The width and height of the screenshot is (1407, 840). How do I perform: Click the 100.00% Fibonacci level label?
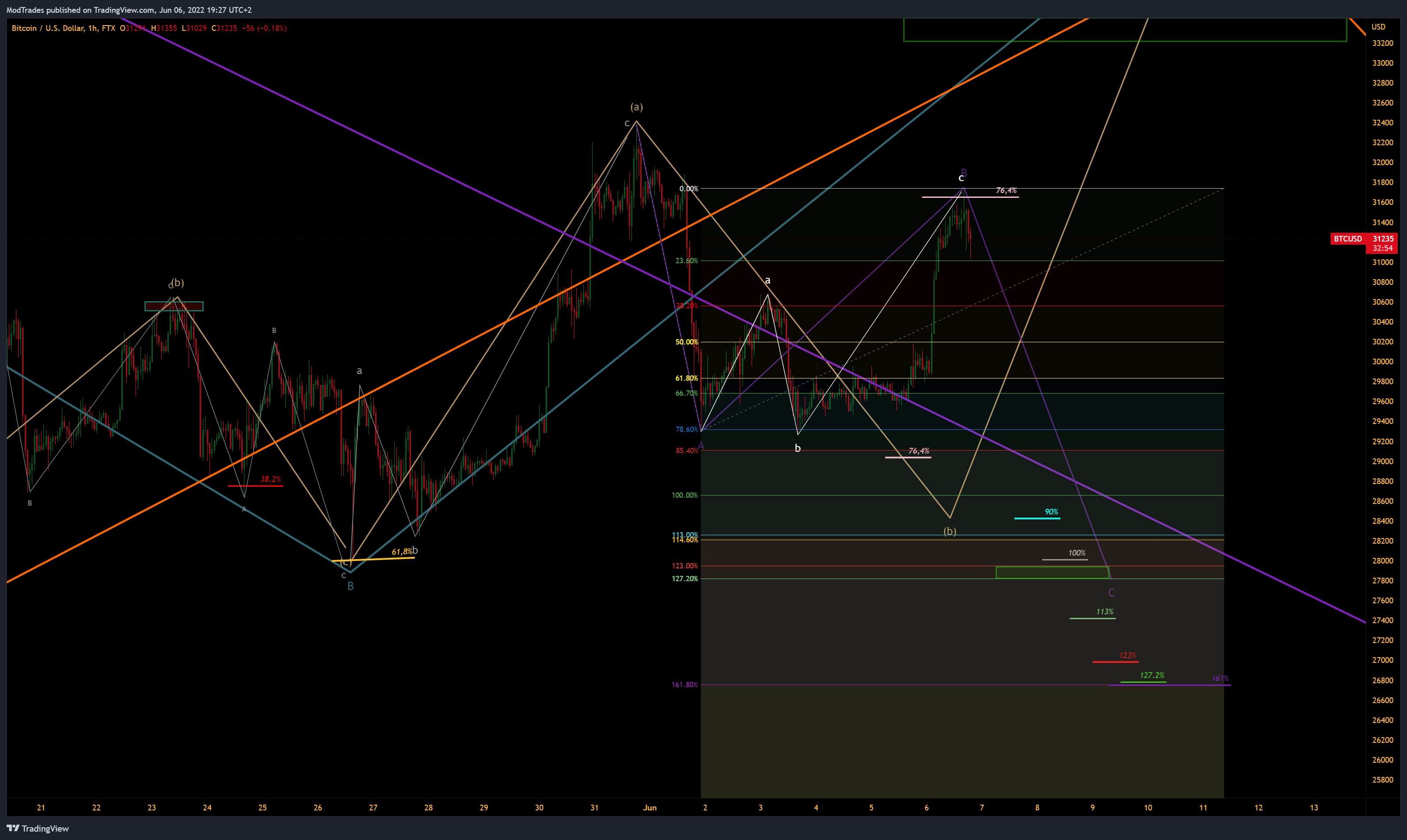tap(684, 495)
